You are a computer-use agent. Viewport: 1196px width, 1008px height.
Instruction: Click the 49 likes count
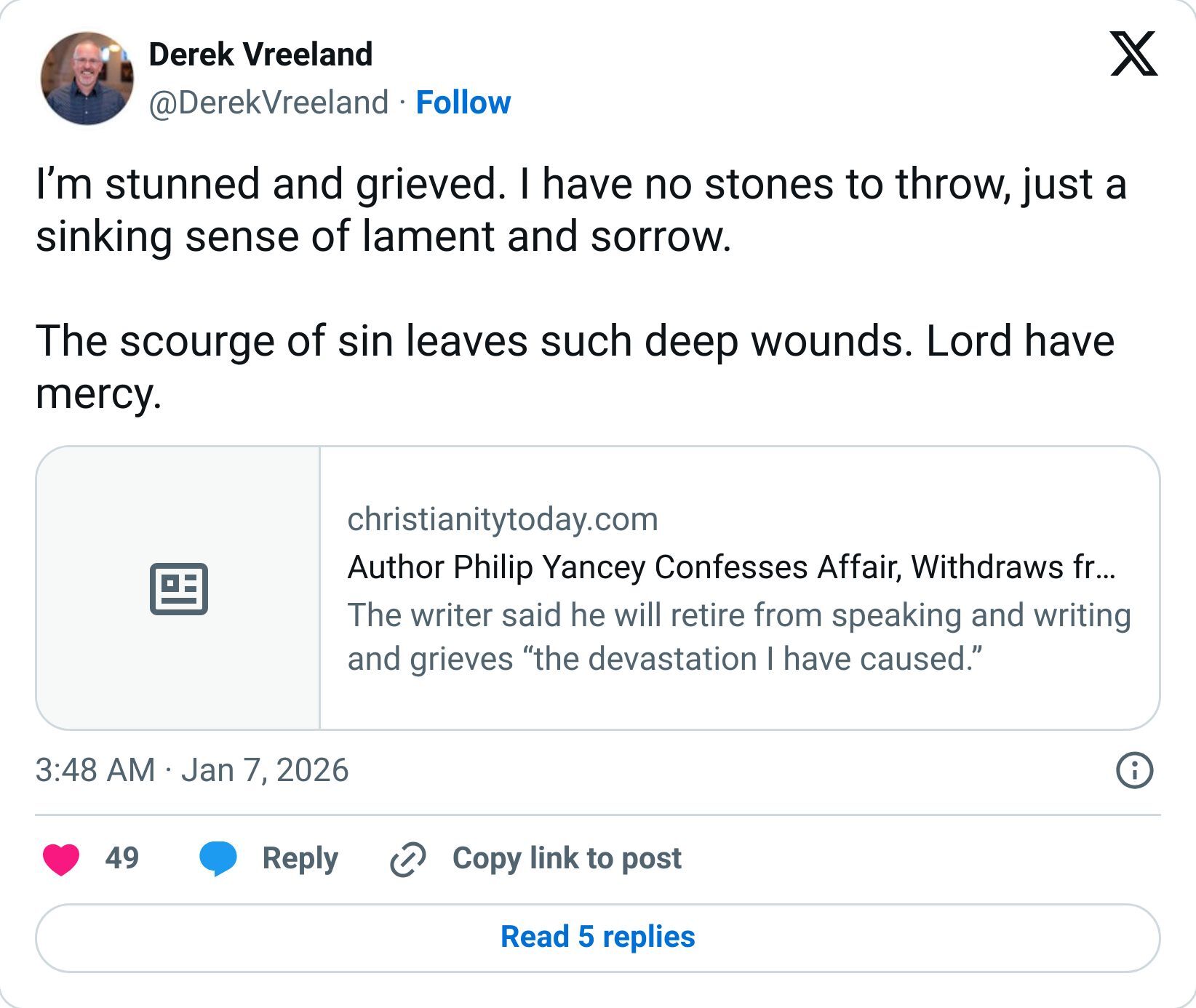click(x=121, y=858)
